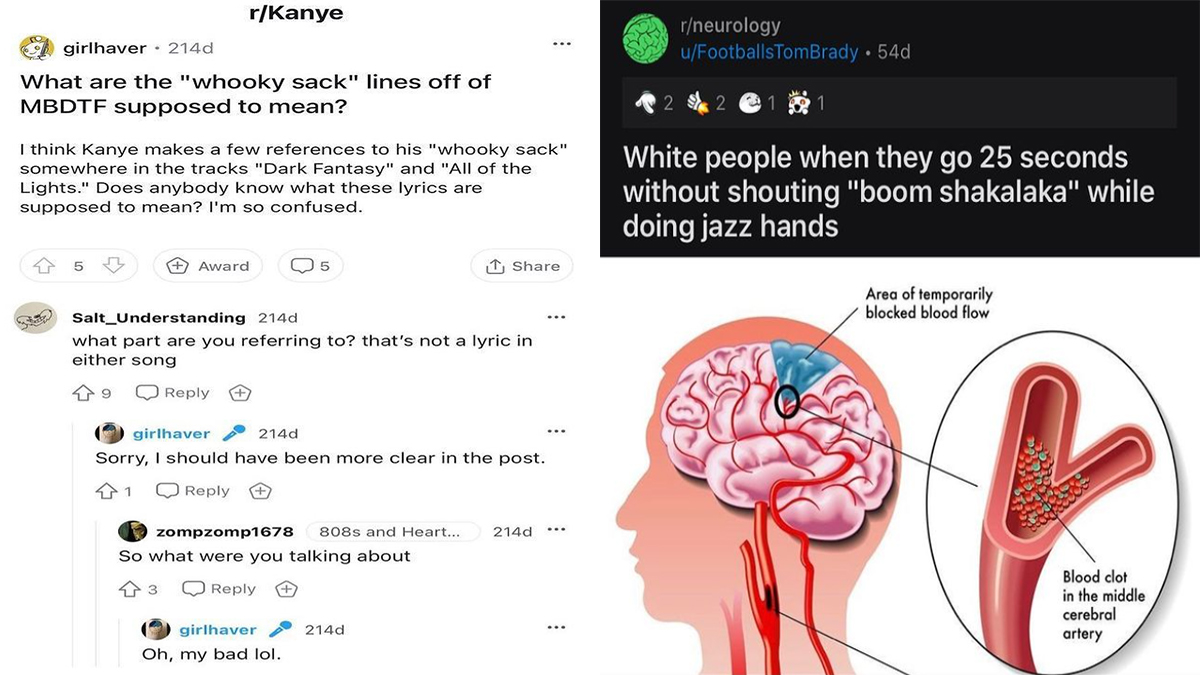Upvote Salt_Understanding's comment
1200x675 pixels.
(82, 393)
